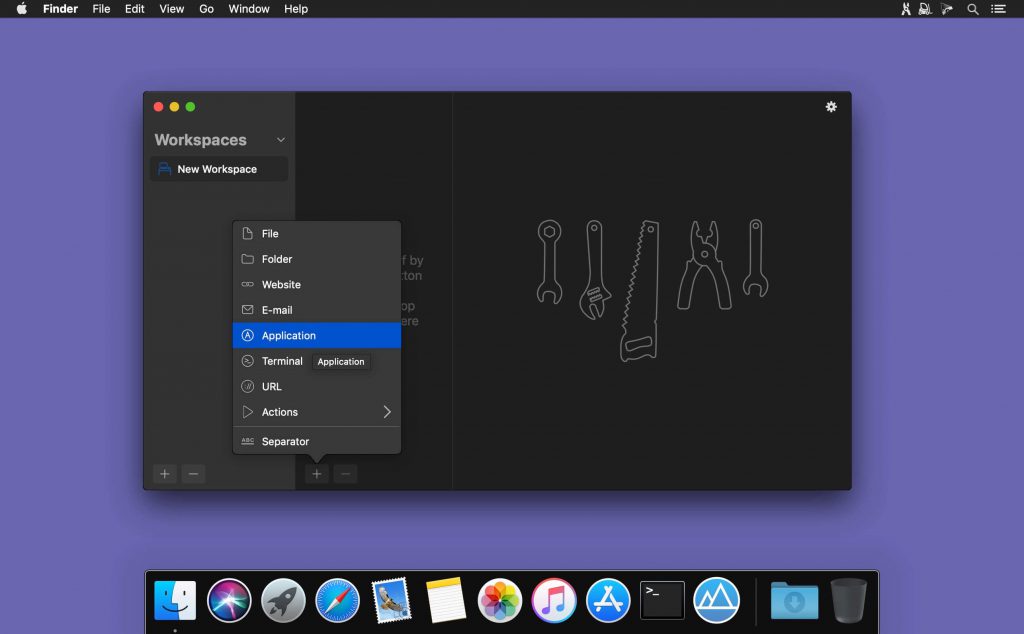This screenshot has width=1024, height=634.
Task: Click the gear settings icon
Action: click(831, 106)
